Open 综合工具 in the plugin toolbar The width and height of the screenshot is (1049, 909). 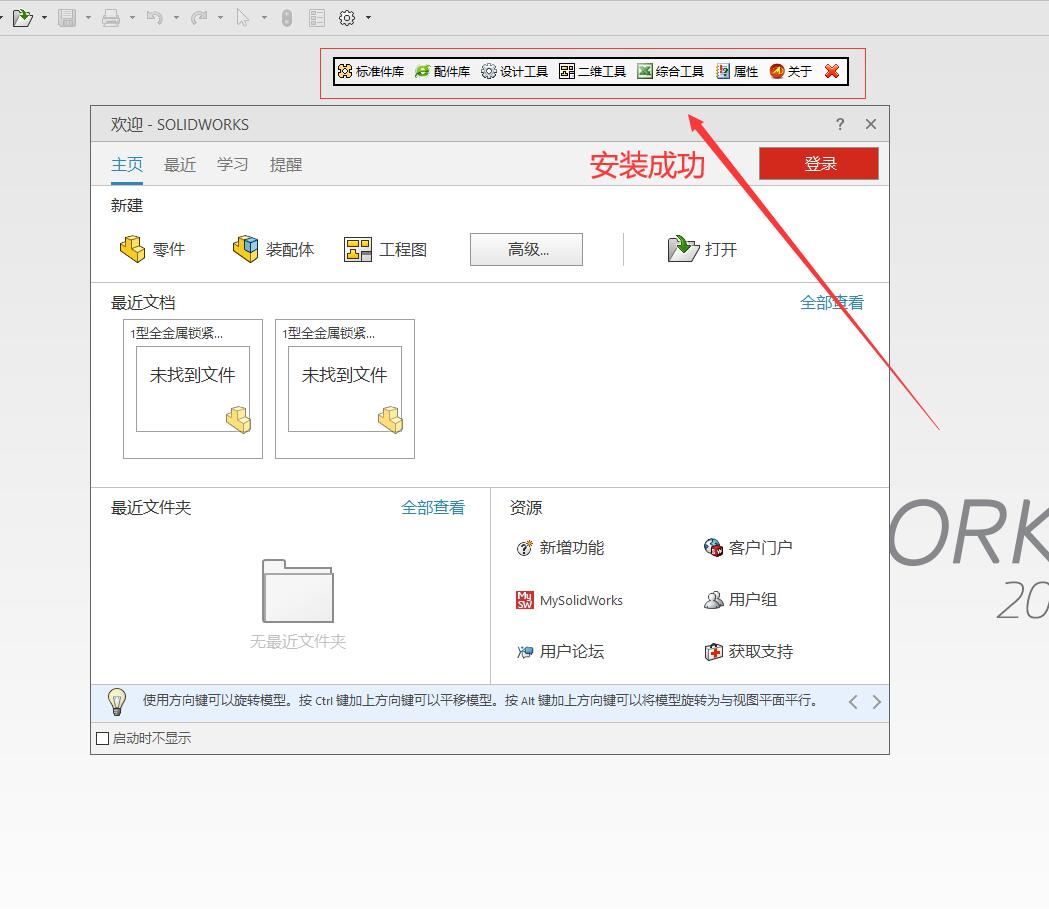pyautogui.click(x=670, y=72)
